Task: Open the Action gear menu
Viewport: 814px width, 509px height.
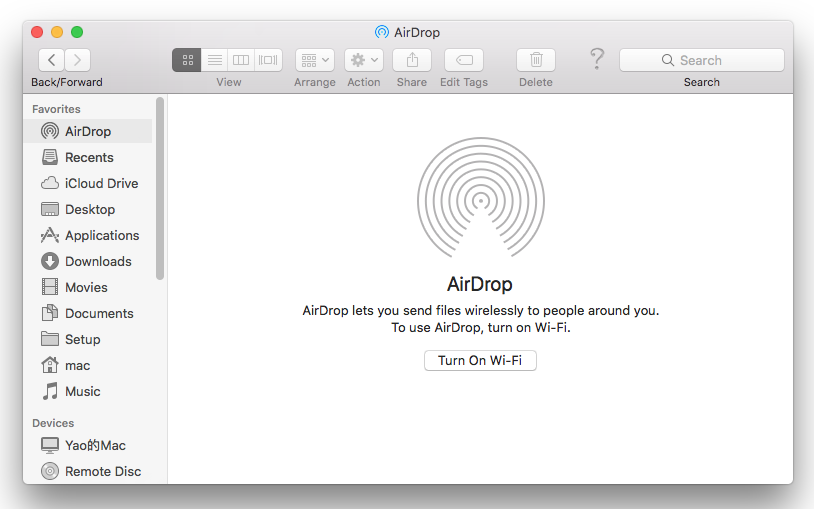Action: click(364, 60)
